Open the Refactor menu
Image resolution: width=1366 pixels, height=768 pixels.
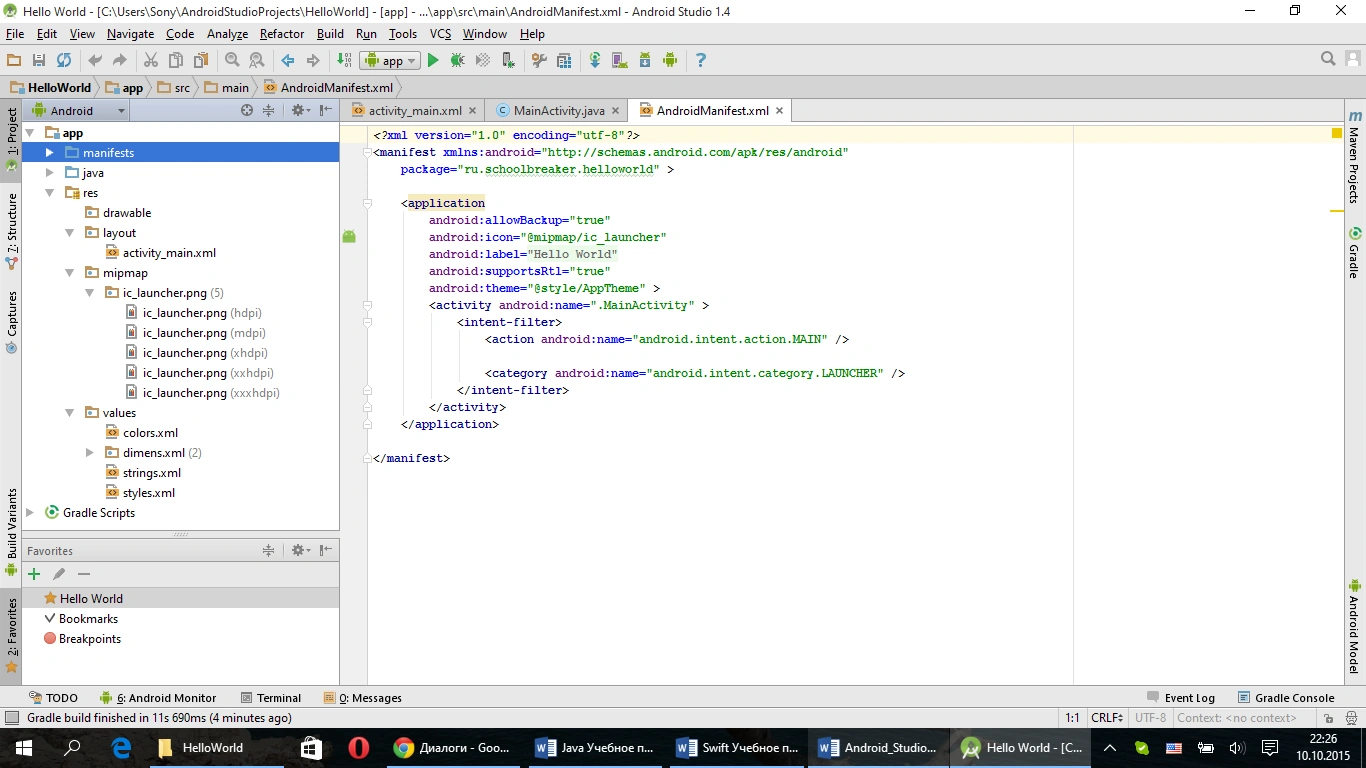[281, 34]
